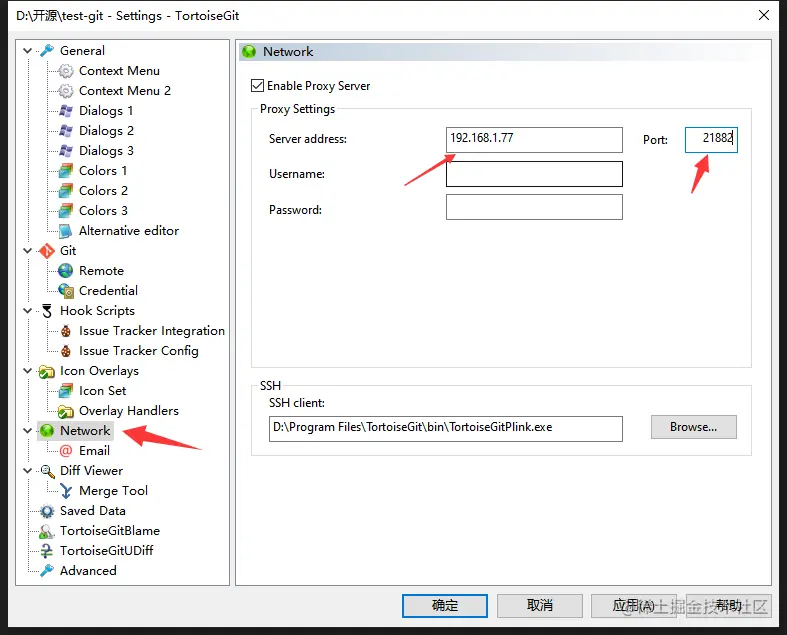Browse for SSH client executable
This screenshot has height=635, width=787.
pos(694,427)
